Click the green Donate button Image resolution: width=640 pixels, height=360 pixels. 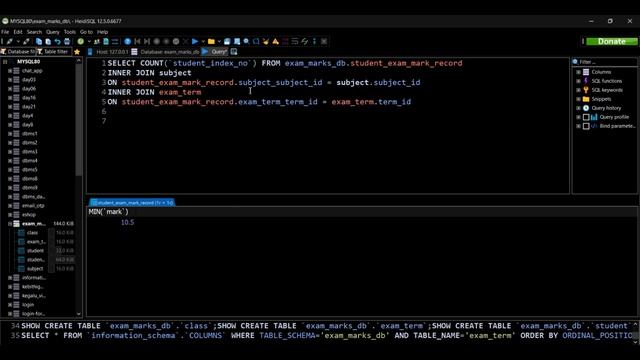point(611,41)
